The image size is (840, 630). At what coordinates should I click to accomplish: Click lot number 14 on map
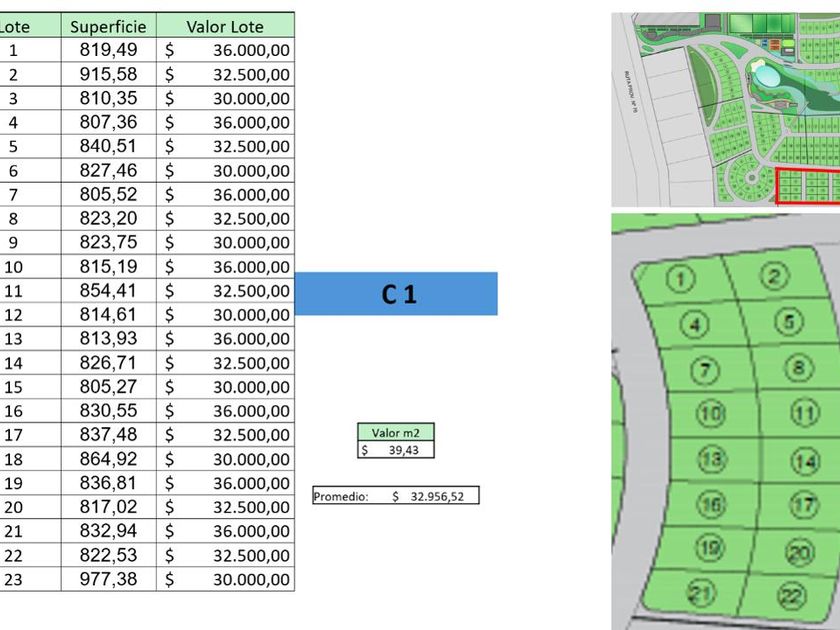[x=805, y=462]
